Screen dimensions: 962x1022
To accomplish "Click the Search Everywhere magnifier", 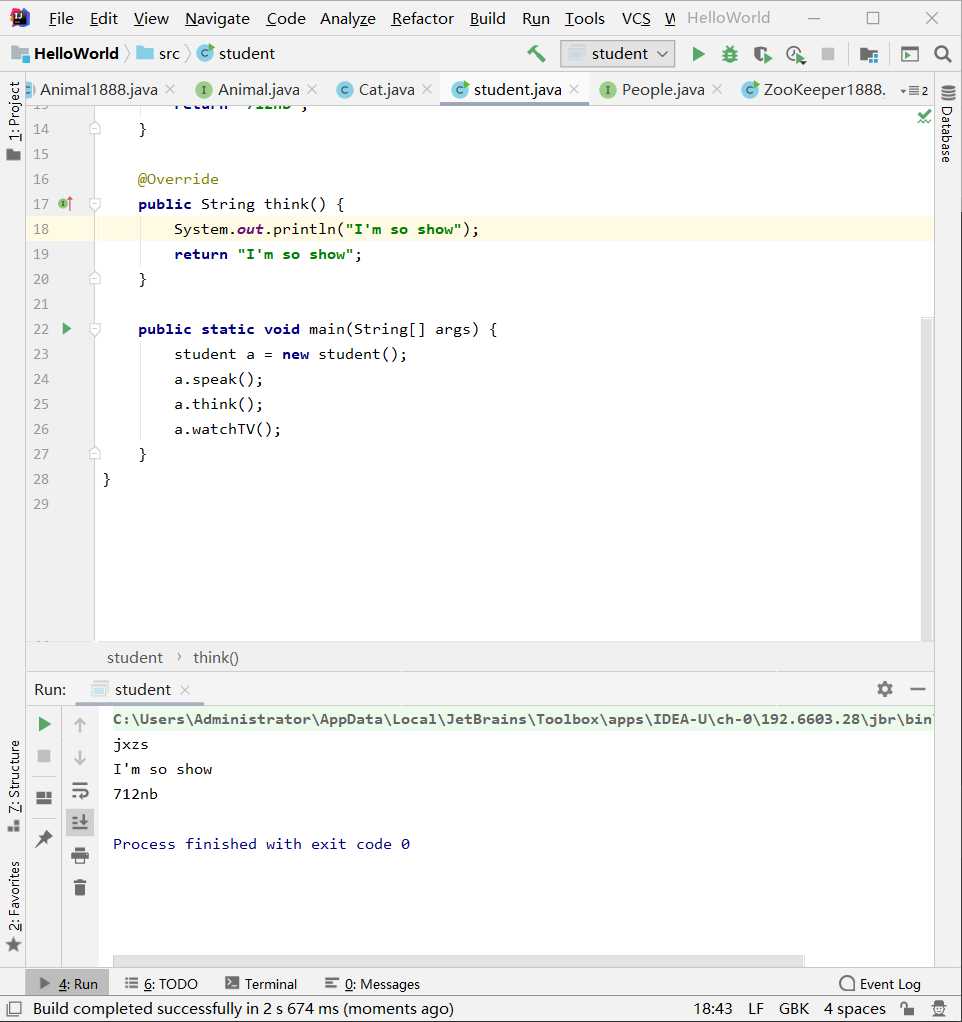I will pyautogui.click(x=942, y=53).
